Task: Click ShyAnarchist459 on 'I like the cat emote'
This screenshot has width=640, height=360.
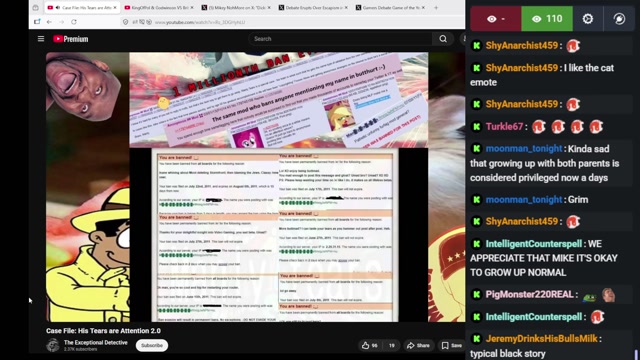Action: click(522, 68)
